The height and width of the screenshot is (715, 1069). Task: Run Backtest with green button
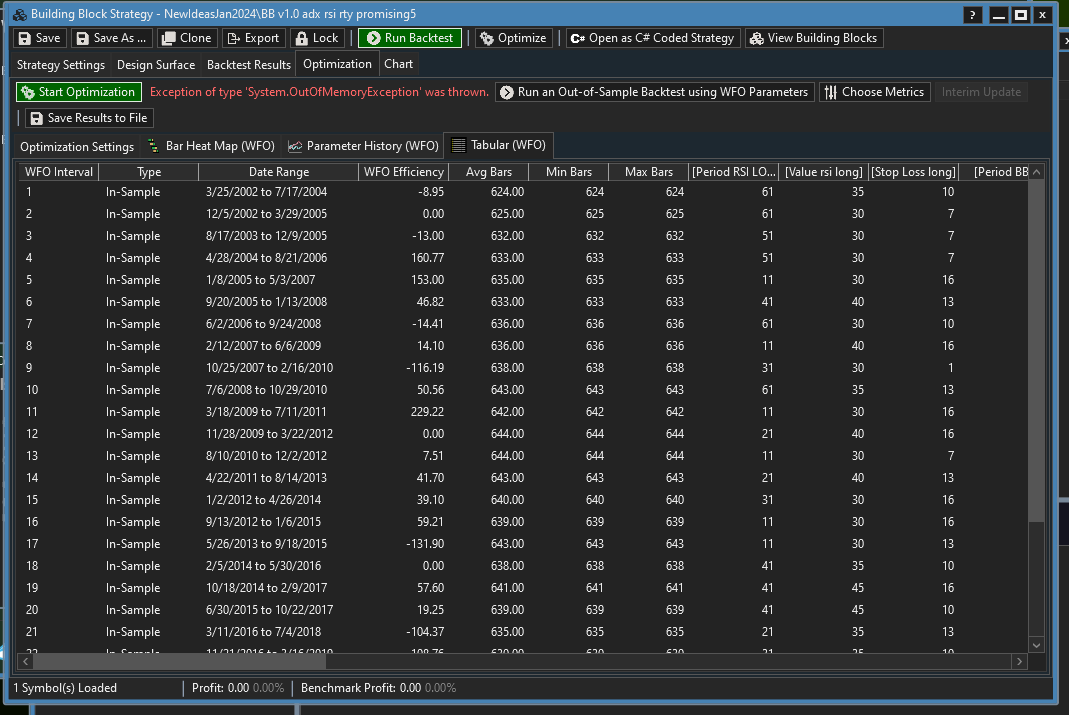point(410,38)
